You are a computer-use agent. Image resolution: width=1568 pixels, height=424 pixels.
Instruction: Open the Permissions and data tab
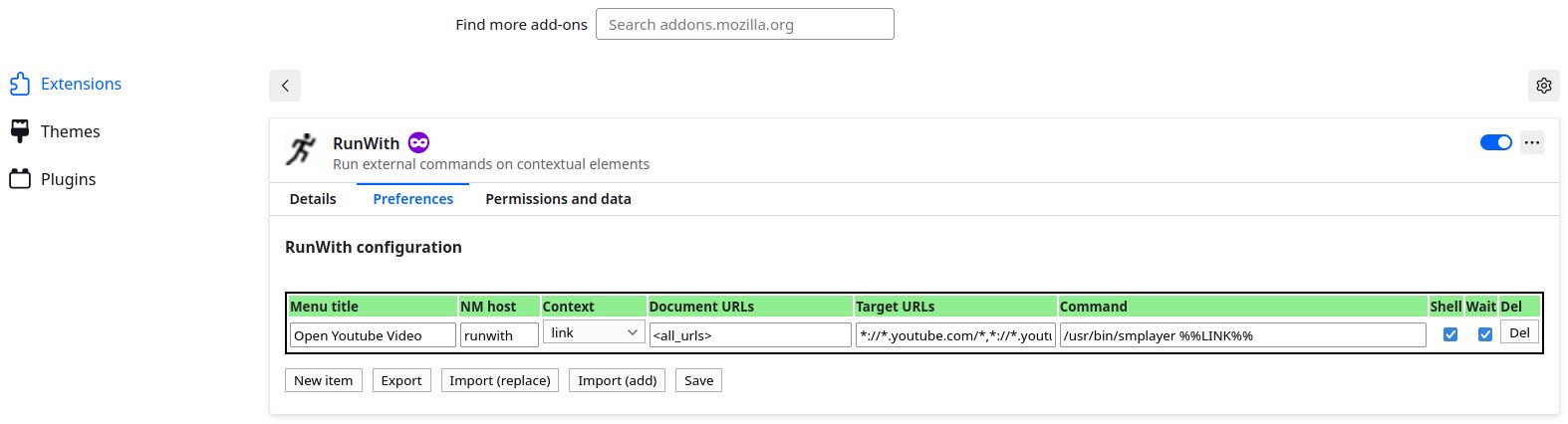coord(558,199)
